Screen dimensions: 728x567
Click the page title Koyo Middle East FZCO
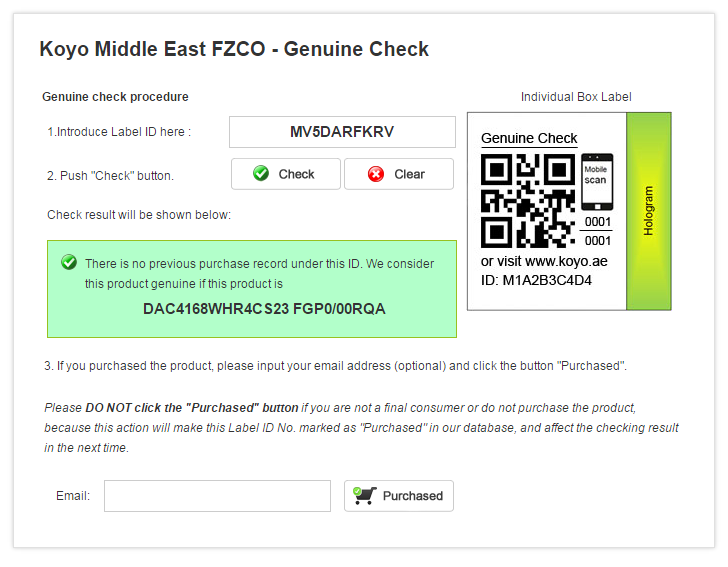tap(152, 49)
